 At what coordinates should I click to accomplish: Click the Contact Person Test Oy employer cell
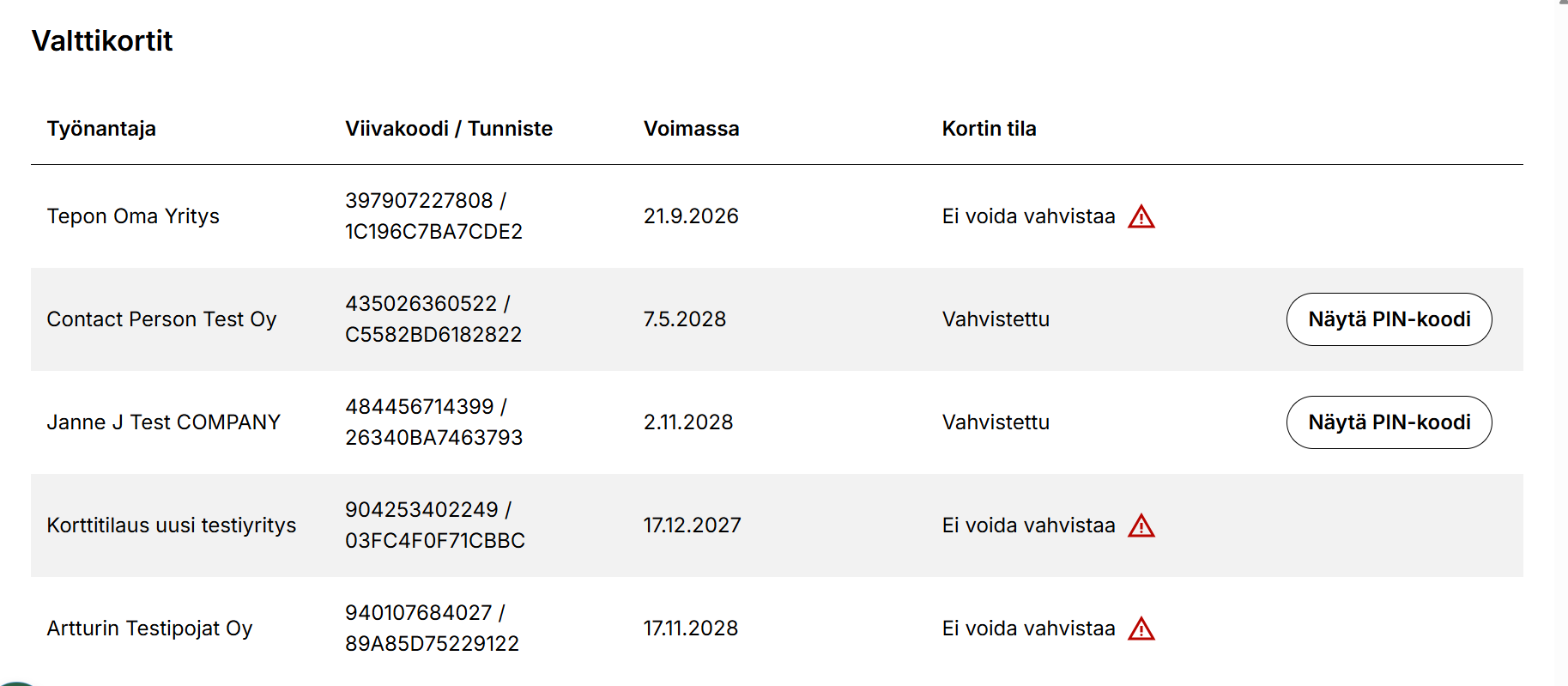pyautogui.click(x=161, y=319)
